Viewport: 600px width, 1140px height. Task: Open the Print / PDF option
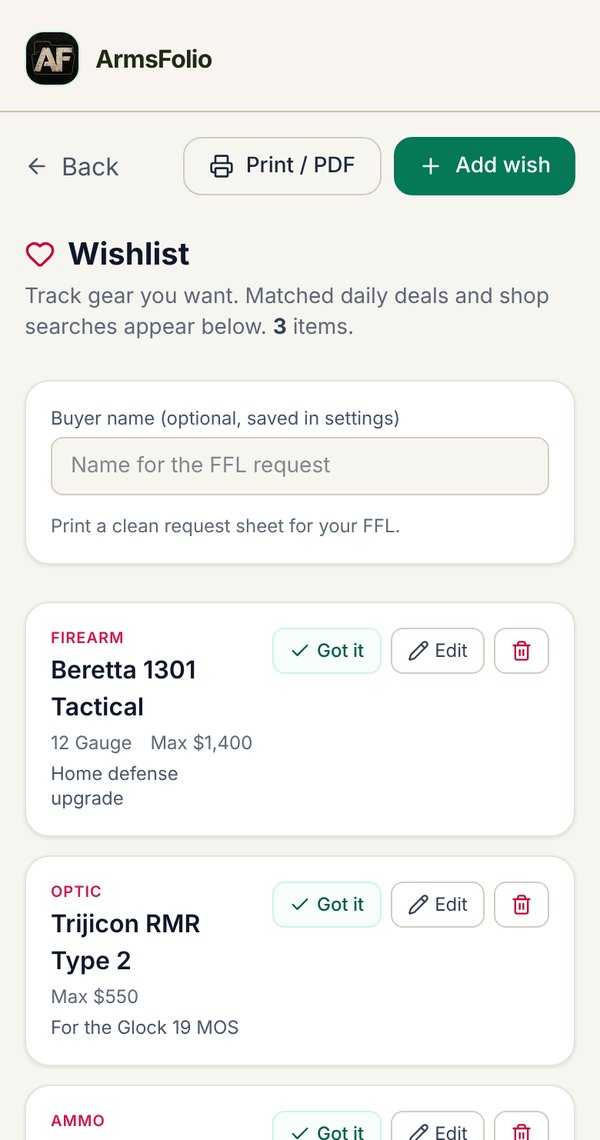pyautogui.click(x=282, y=166)
